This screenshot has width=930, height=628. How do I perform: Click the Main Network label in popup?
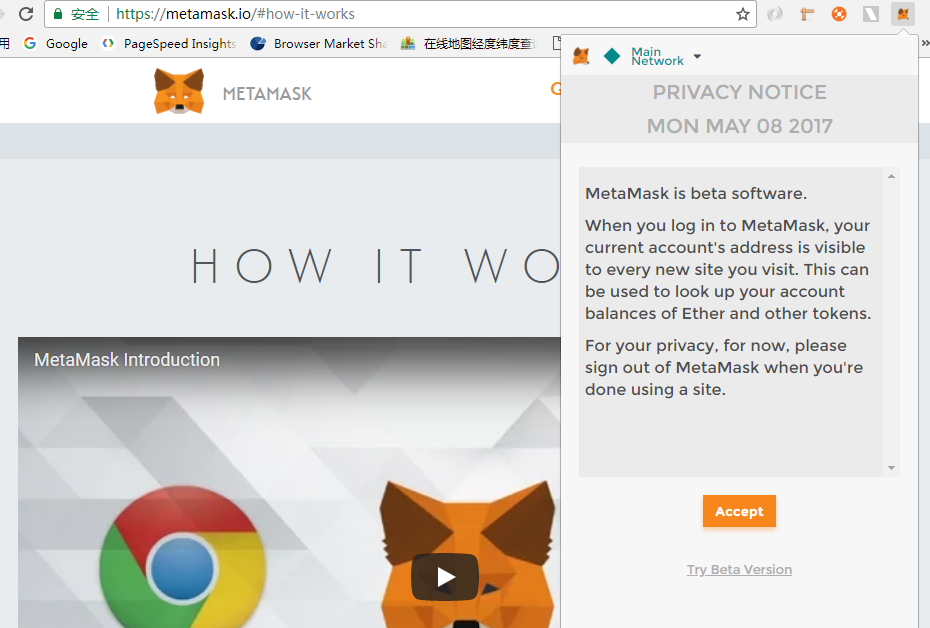click(657, 57)
